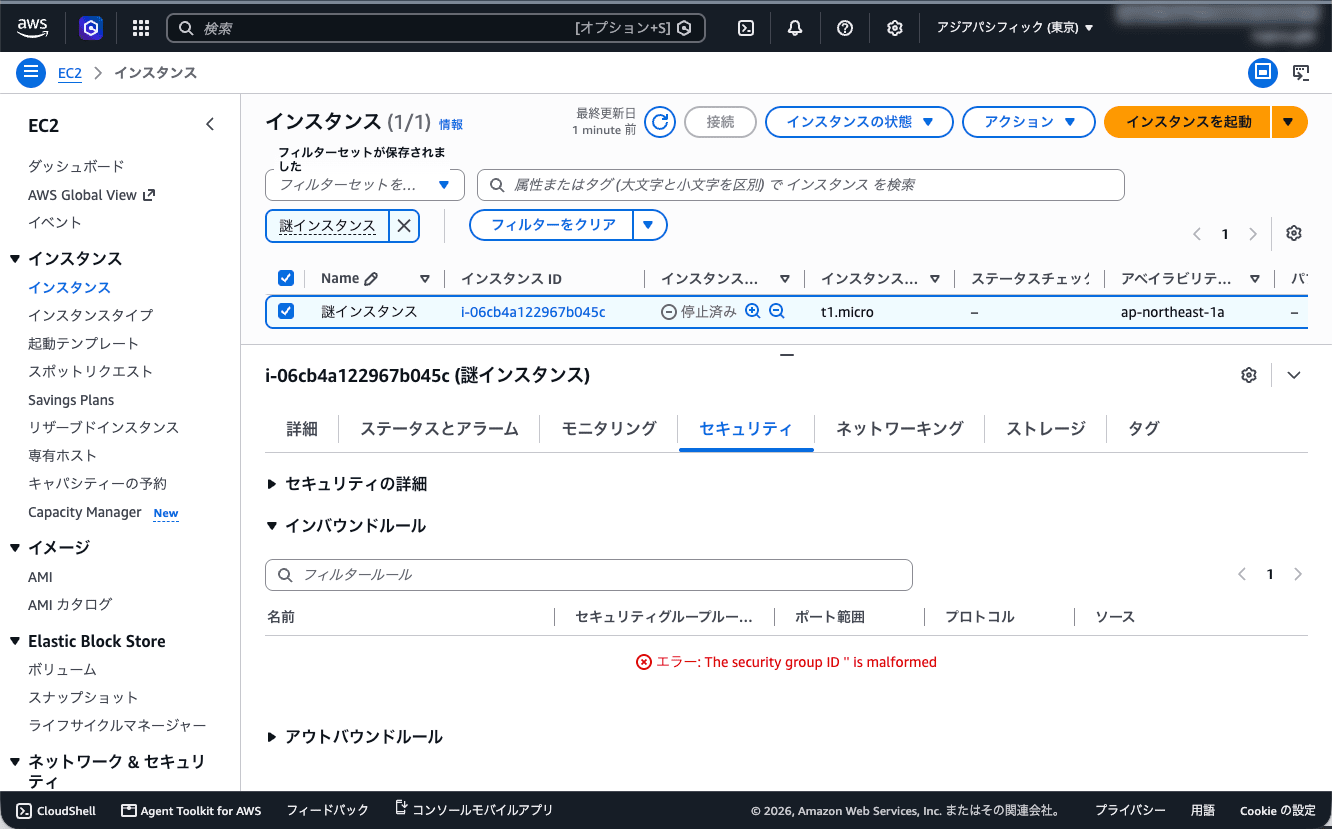Switch to the 詳細 tab
This screenshot has height=829, width=1332.
(x=302, y=429)
